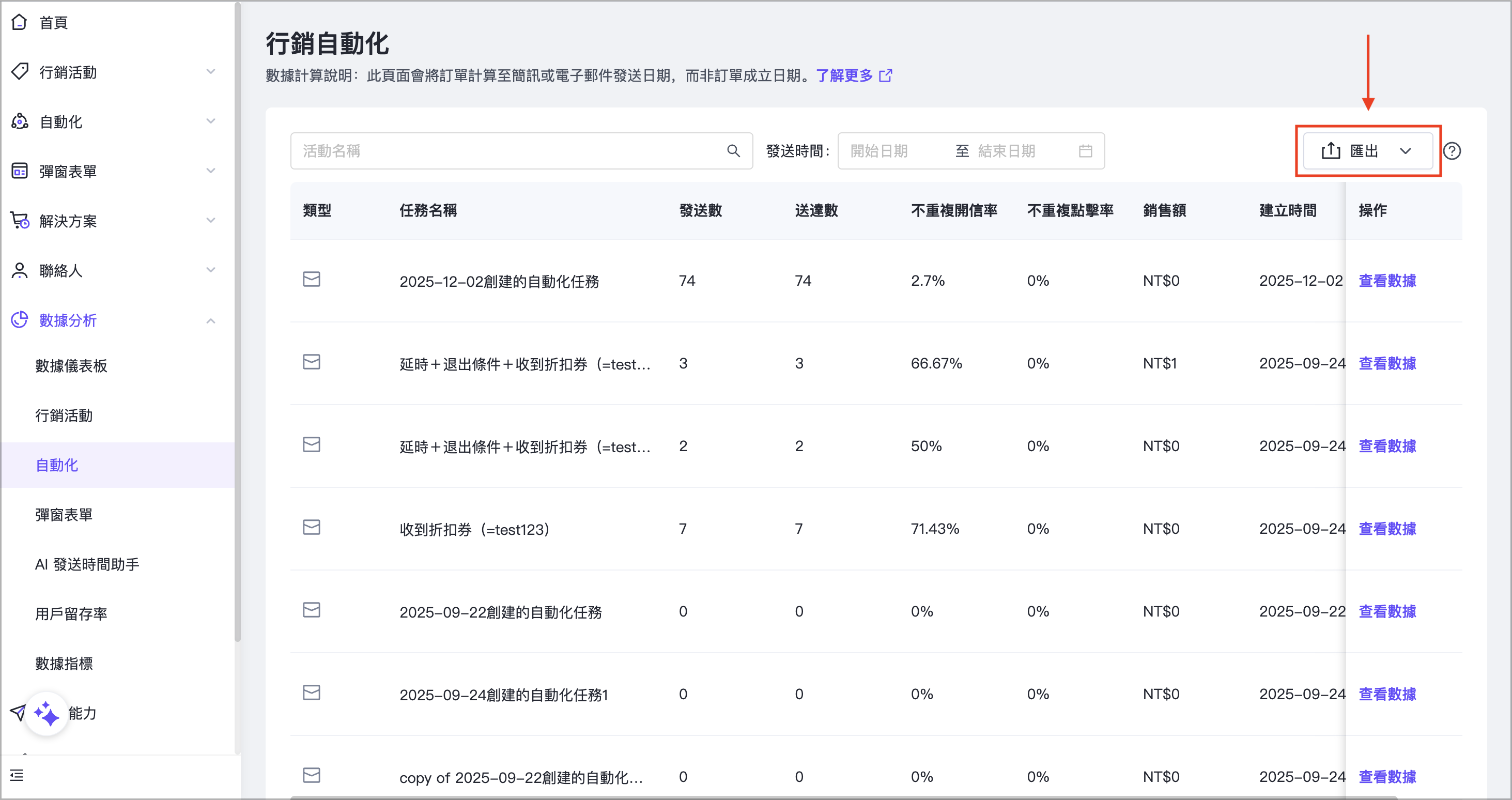The height and width of the screenshot is (800, 1512).
Task: Select the 首頁 home icon
Action: tap(19, 22)
